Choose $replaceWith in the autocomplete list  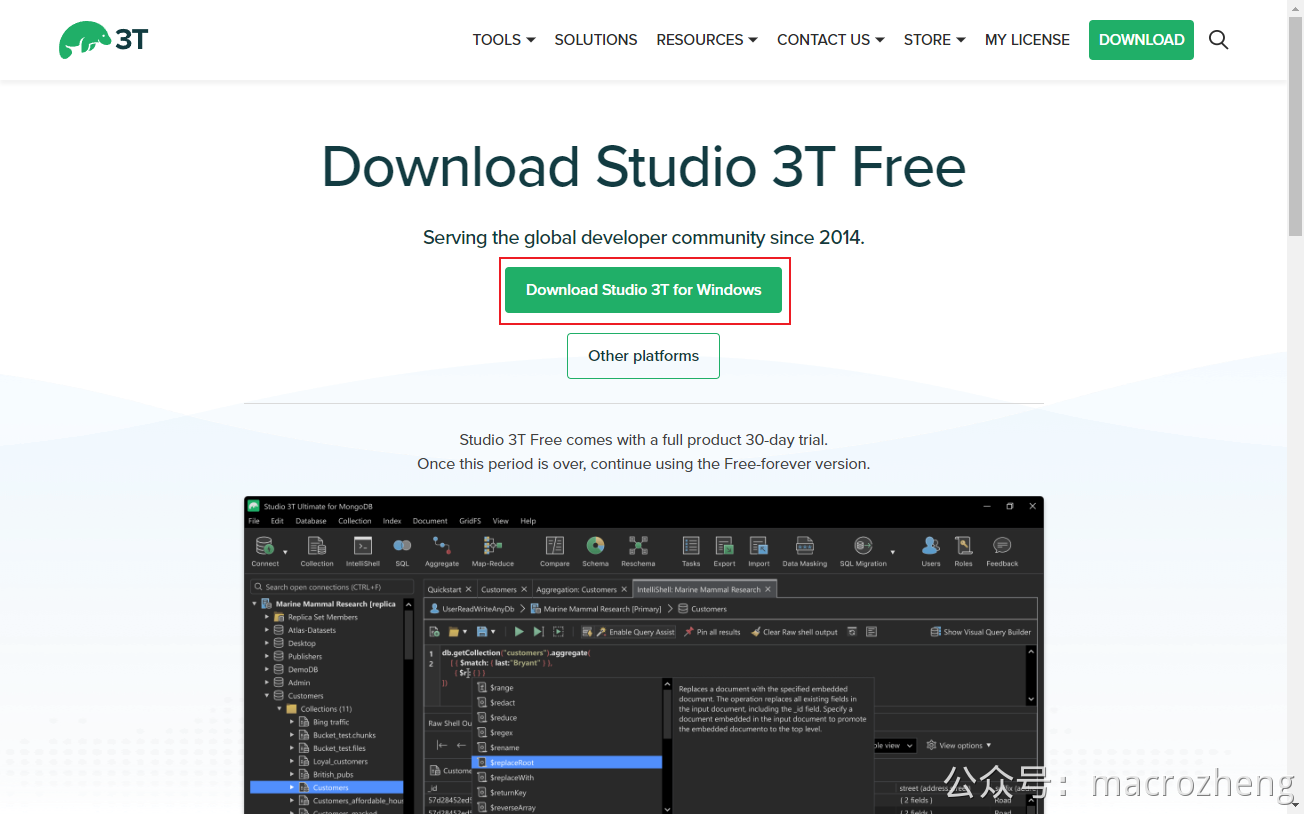point(567,777)
